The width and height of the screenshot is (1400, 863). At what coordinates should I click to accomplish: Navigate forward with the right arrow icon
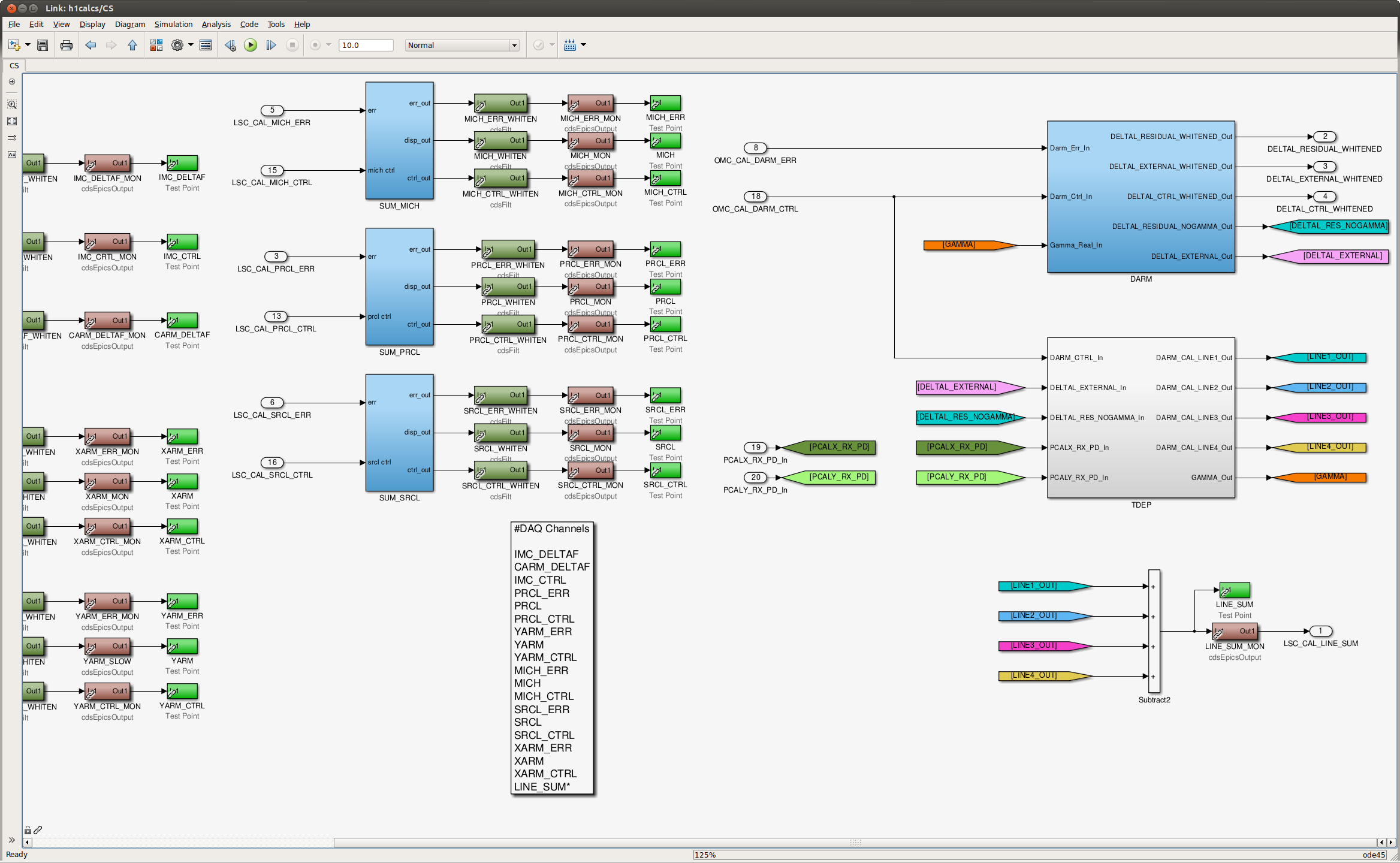[111, 45]
